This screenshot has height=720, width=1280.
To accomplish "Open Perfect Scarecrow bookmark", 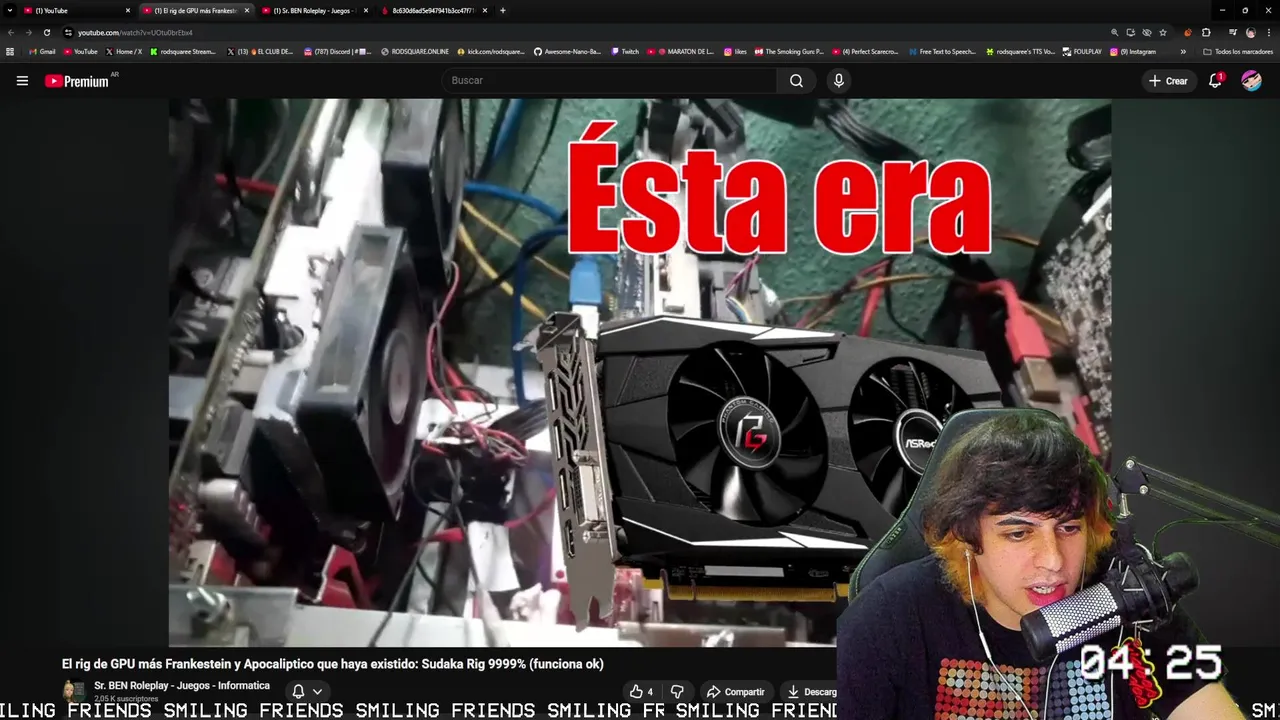I will [865, 51].
